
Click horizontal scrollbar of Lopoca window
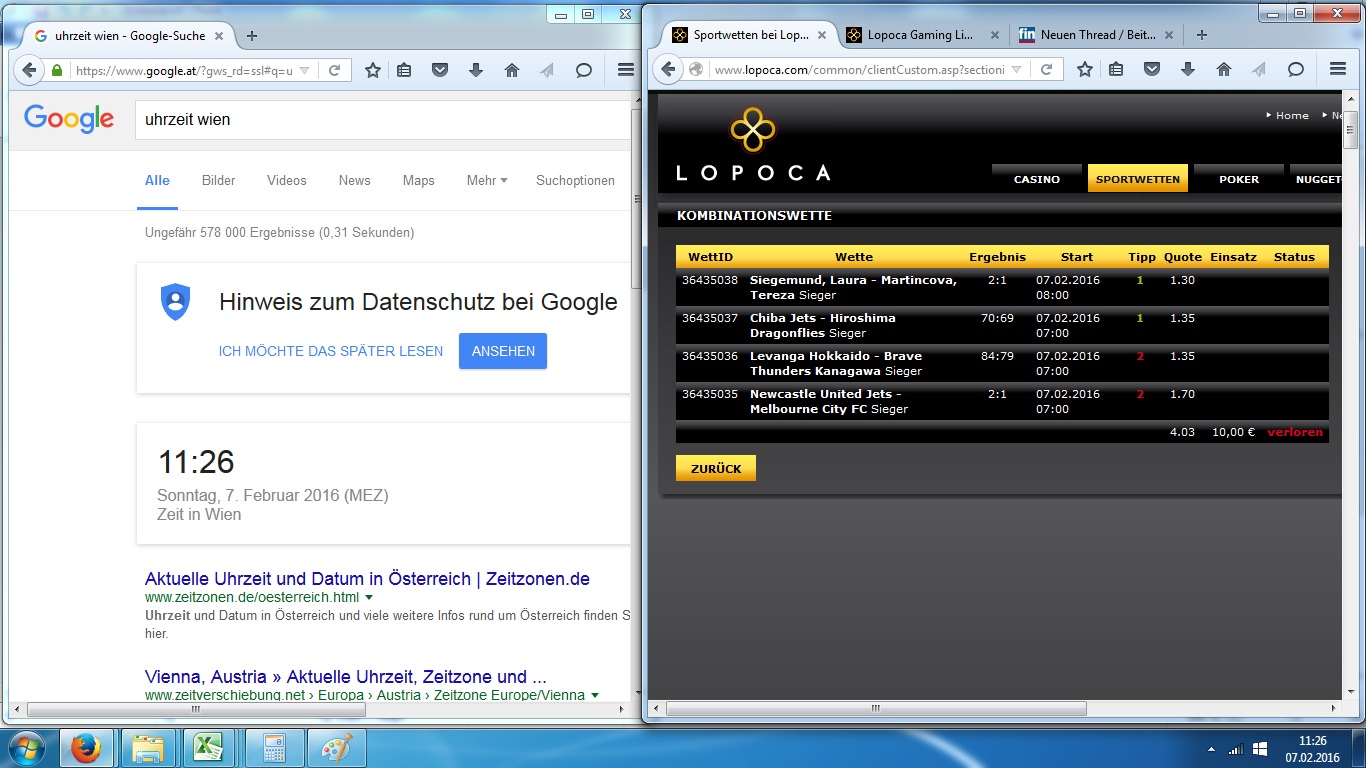tap(875, 708)
